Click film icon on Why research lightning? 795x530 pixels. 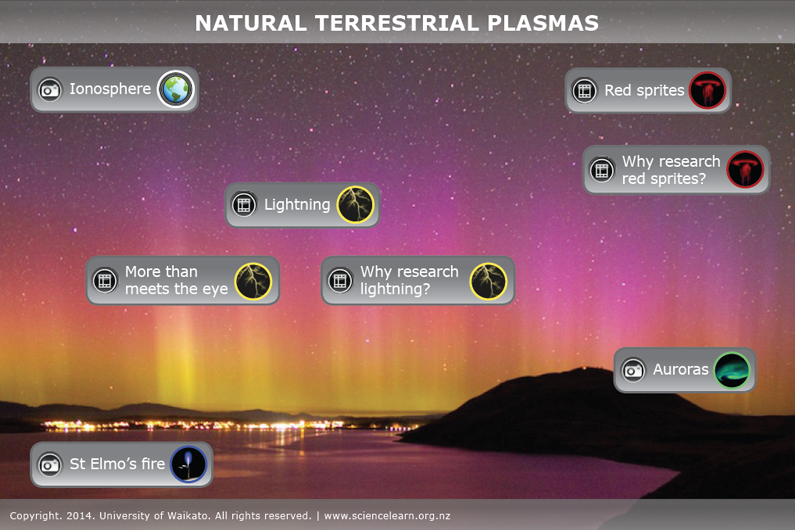340,280
